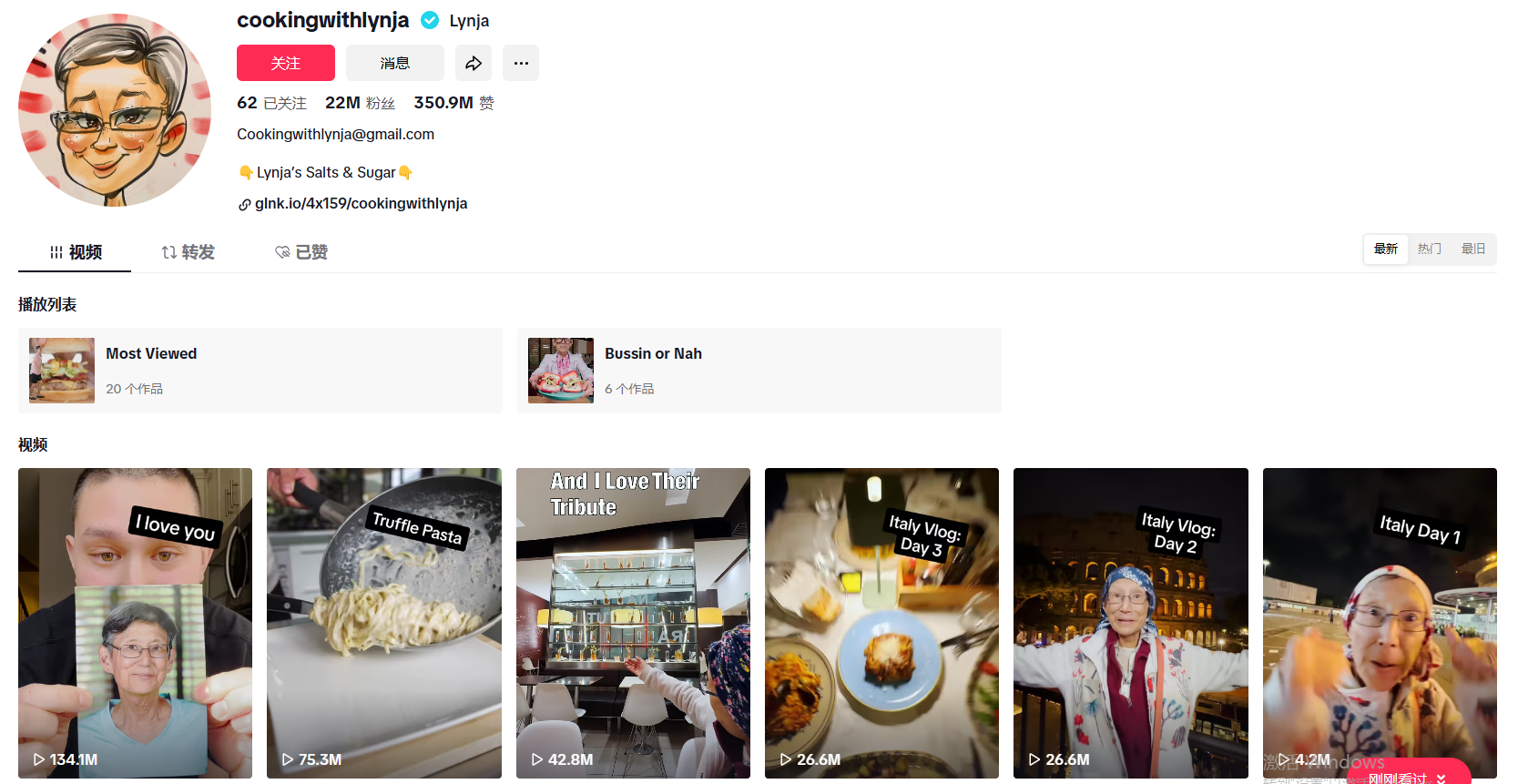Open the Bussin or Nah playlist
The image size is (1518, 784).
coord(759,371)
